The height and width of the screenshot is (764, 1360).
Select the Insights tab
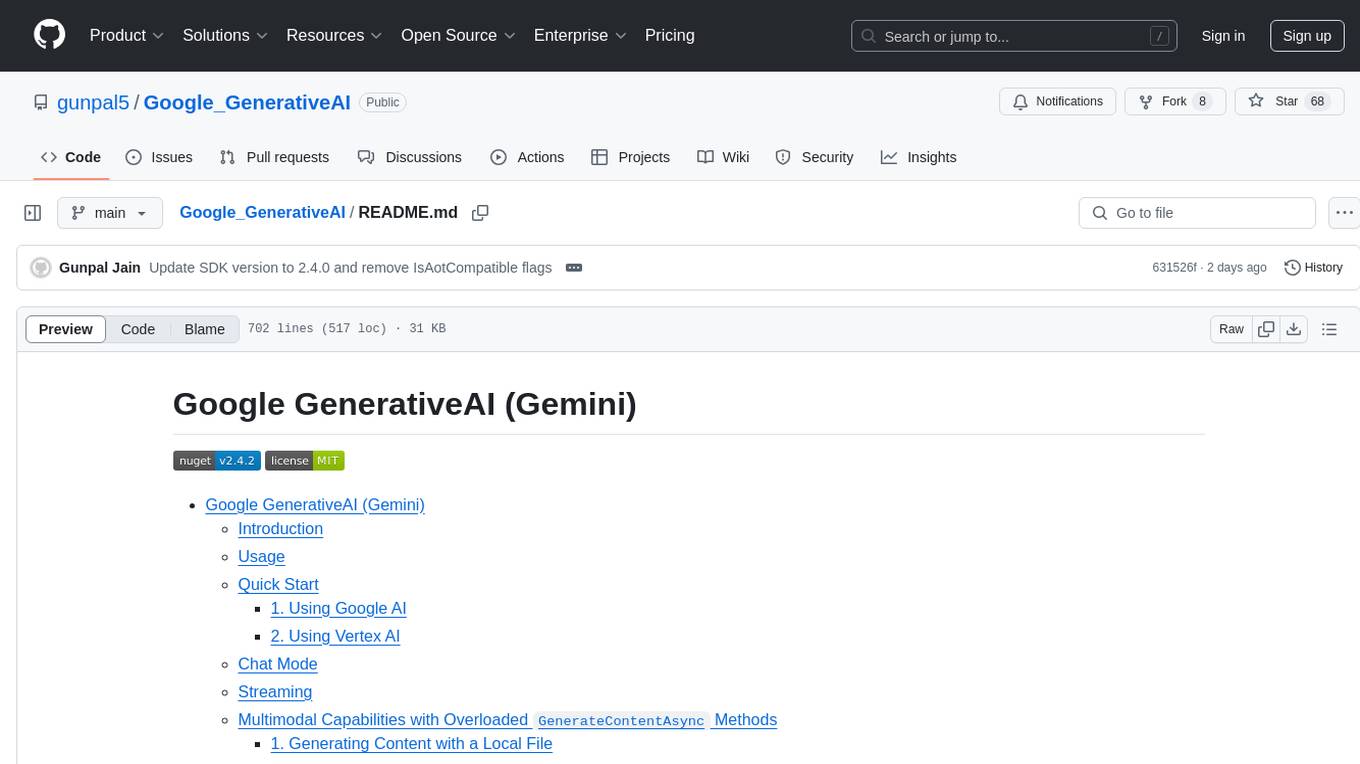click(x=918, y=157)
